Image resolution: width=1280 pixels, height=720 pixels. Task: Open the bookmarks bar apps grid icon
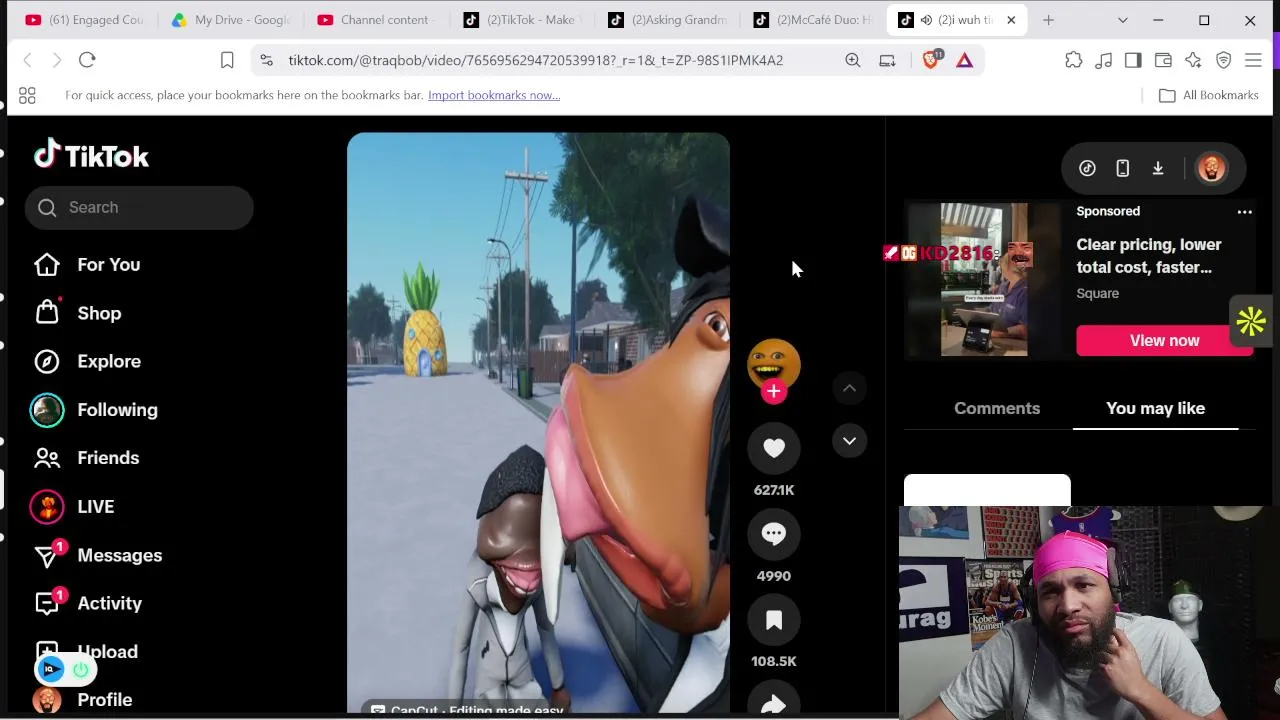click(27, 95)
